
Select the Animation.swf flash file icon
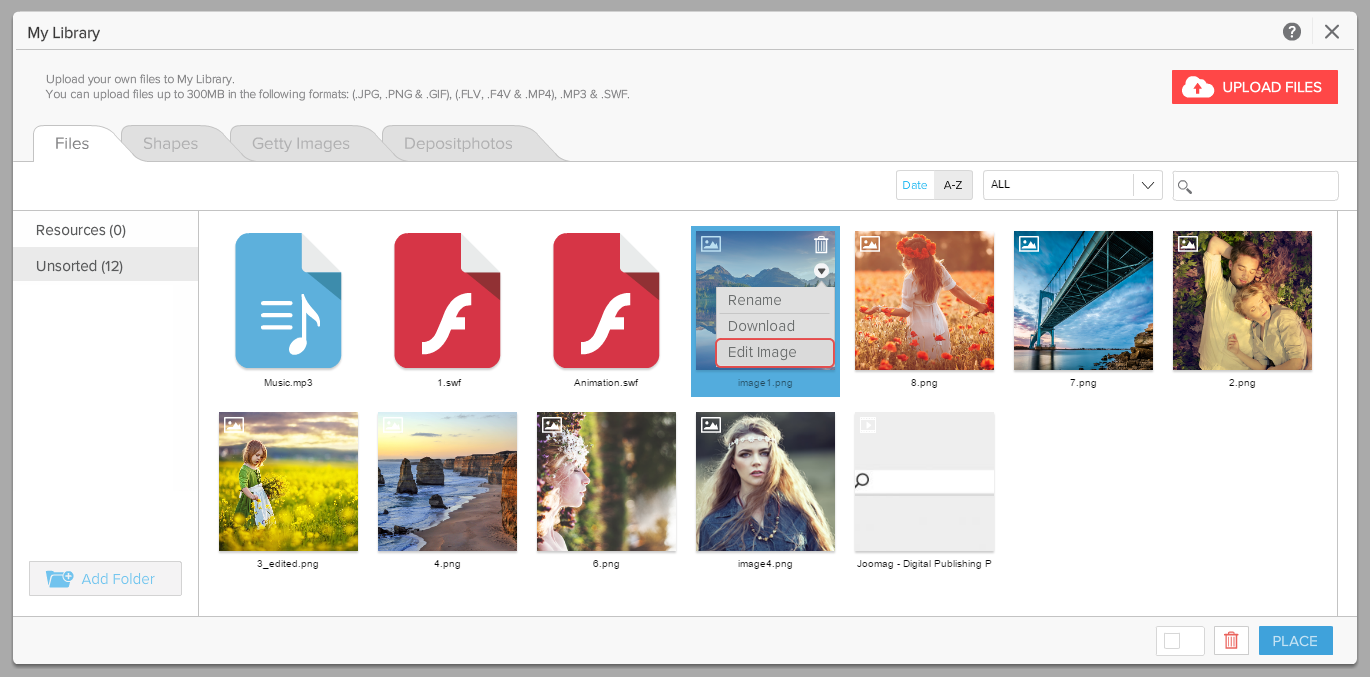[x=606, y=300]
